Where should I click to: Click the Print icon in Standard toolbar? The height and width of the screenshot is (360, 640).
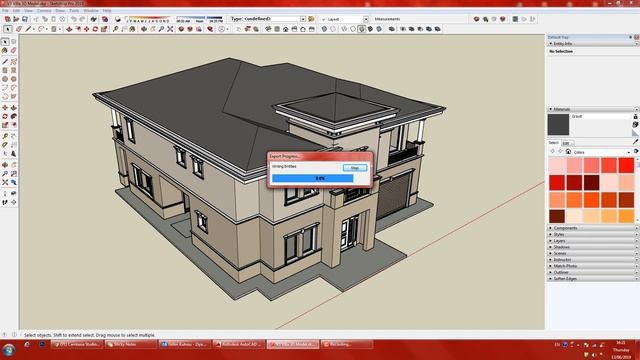point(93,19)
